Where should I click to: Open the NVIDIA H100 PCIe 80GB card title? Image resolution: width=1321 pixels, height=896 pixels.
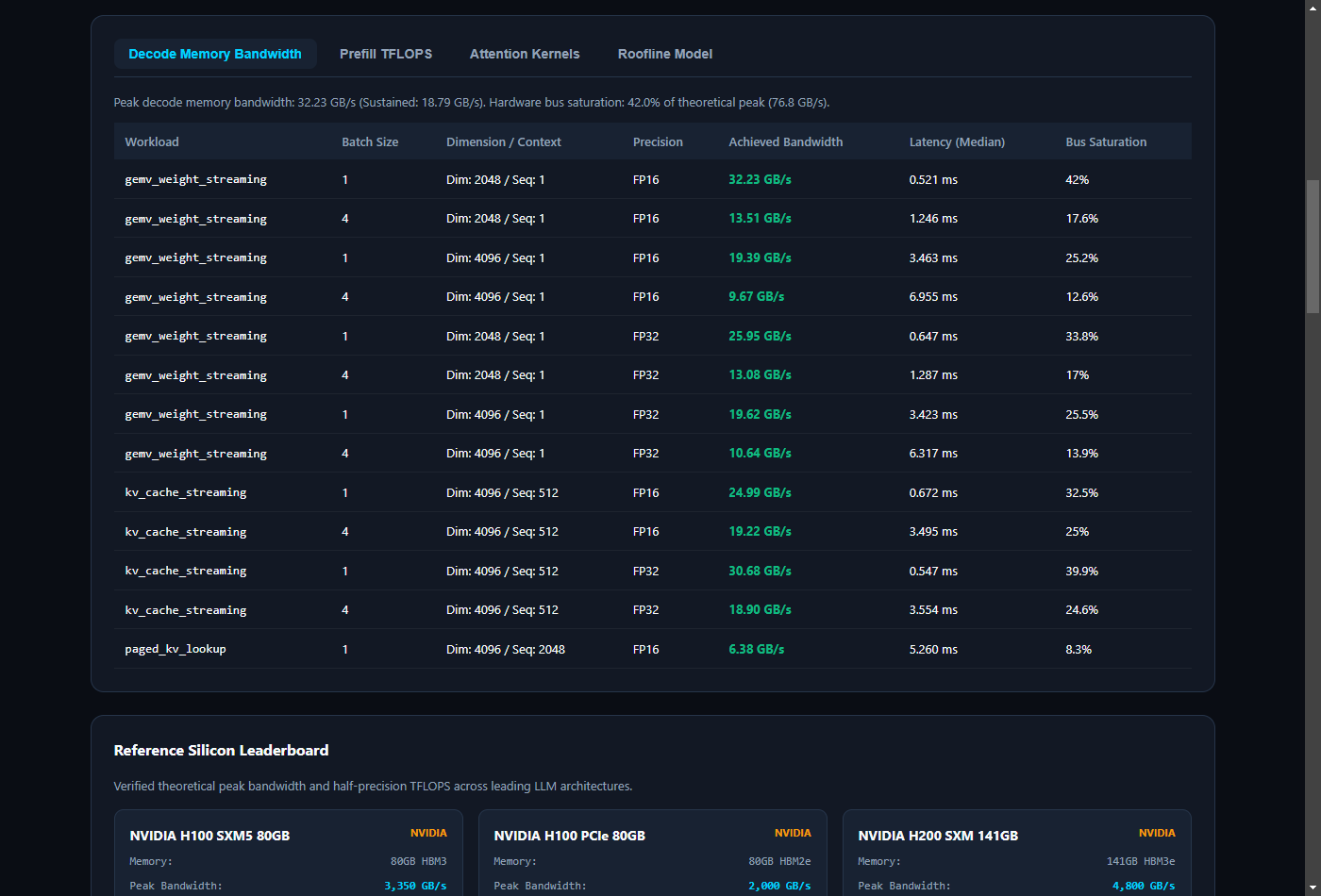[x=570, y=836]
